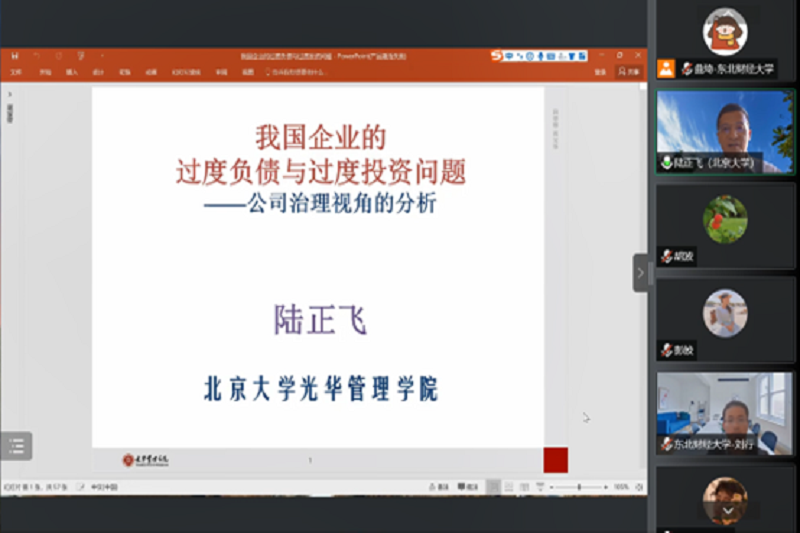Click the slide number 1 in the slide footer
The image size is (800, 533).
tap(310, 460)
